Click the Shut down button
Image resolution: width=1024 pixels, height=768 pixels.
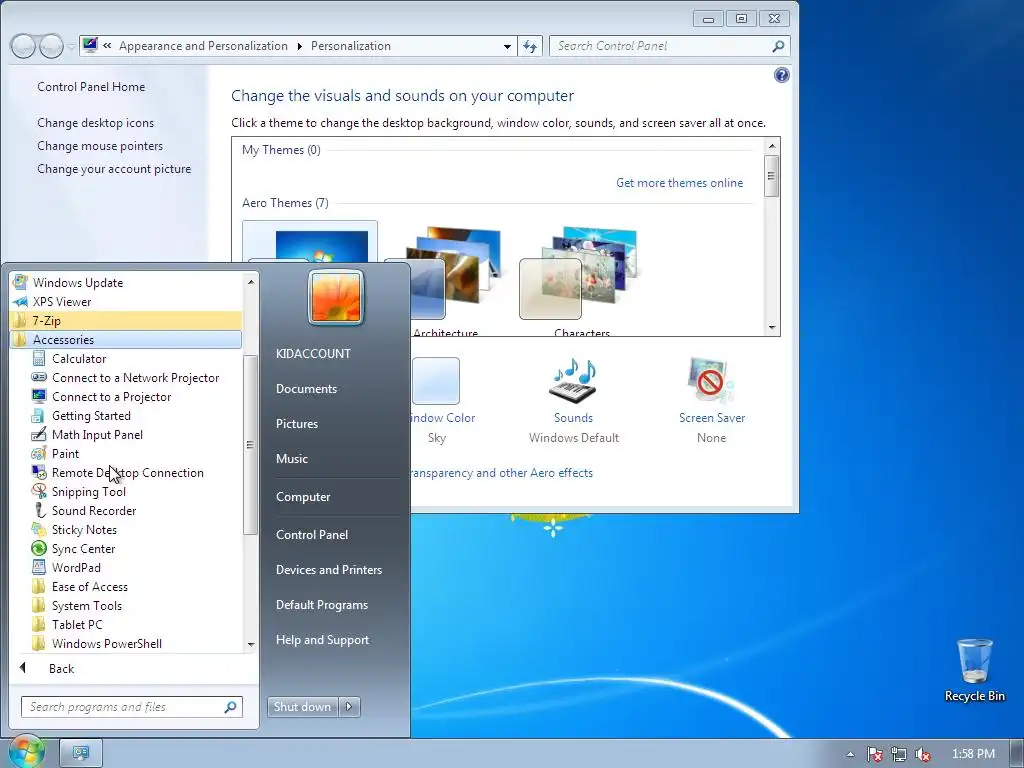point(303,706)
